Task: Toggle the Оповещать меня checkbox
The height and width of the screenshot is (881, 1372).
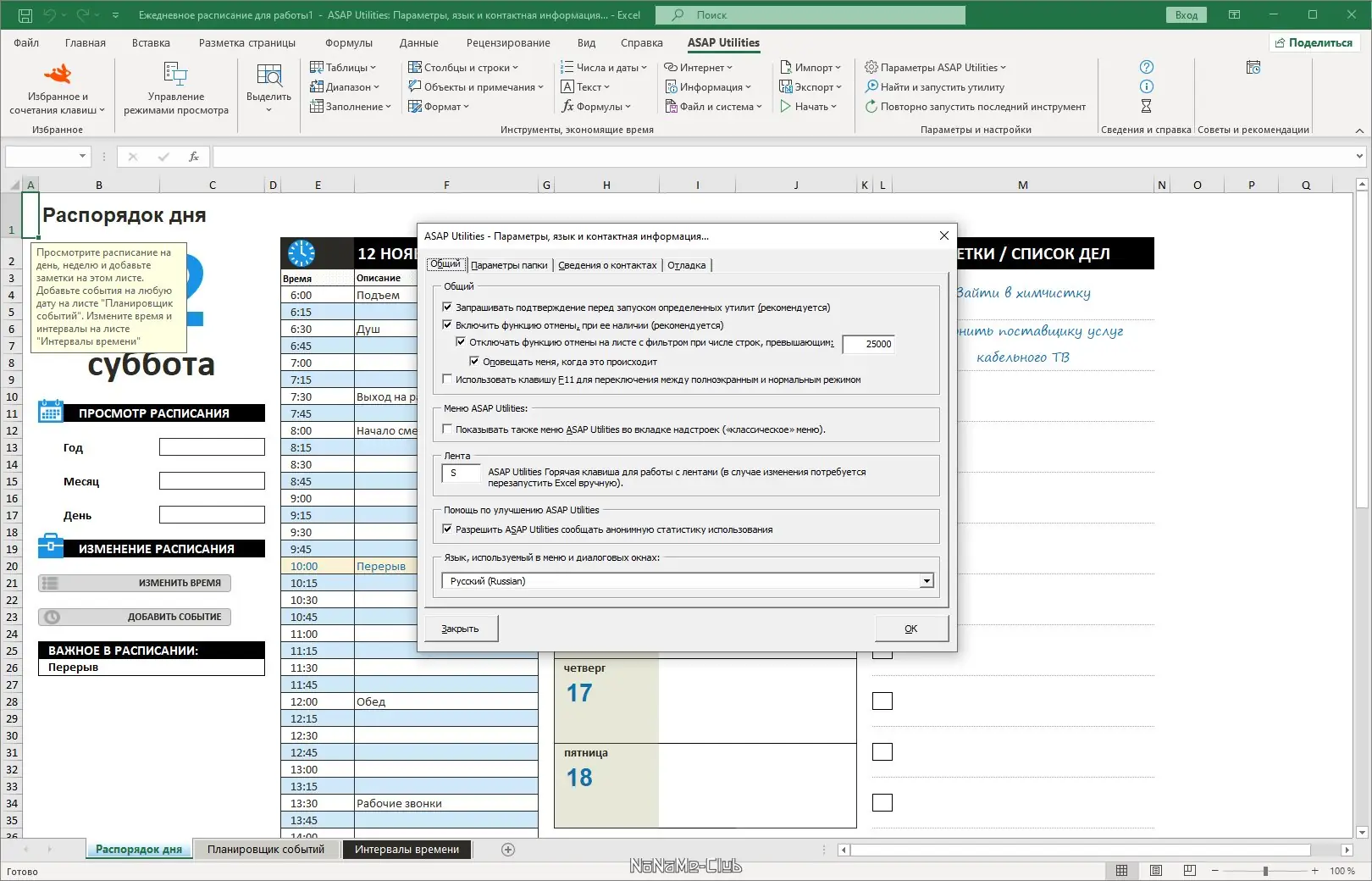Action: pos(474,361)
